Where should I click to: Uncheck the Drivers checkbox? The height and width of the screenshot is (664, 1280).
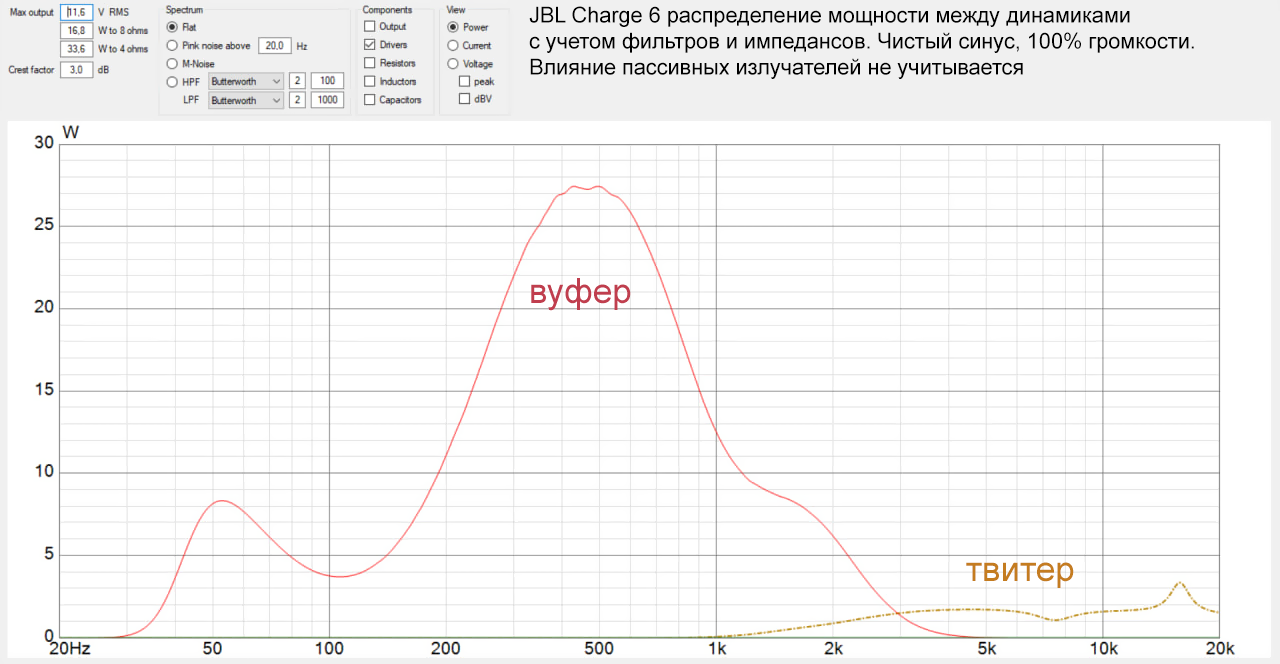pos(370,45)
